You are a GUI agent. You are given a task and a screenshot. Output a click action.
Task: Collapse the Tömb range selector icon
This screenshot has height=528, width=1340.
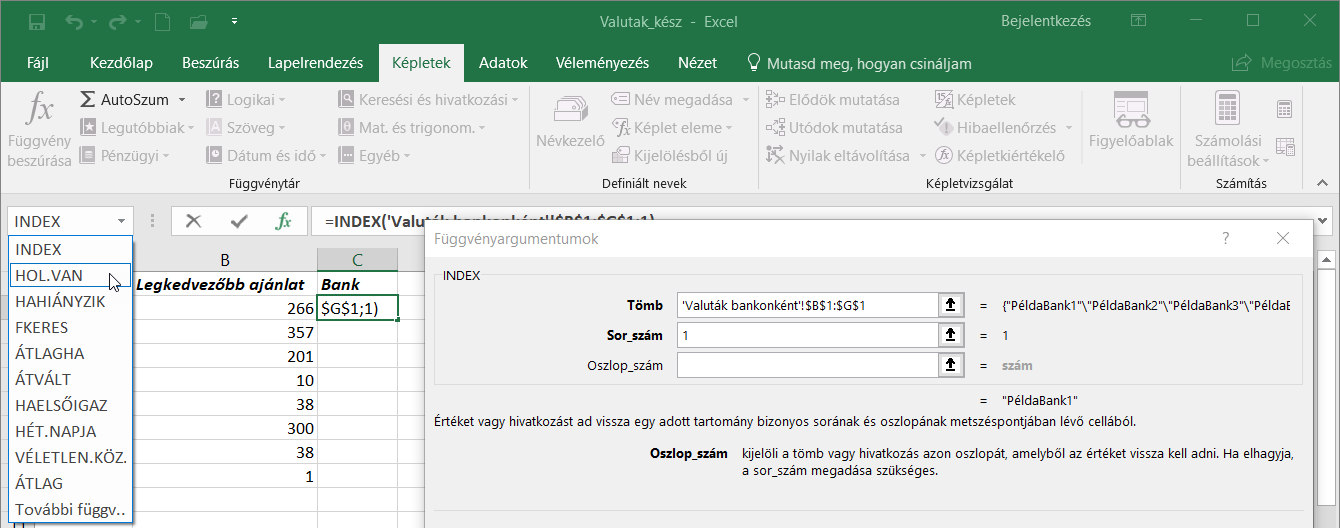[949, 305]
